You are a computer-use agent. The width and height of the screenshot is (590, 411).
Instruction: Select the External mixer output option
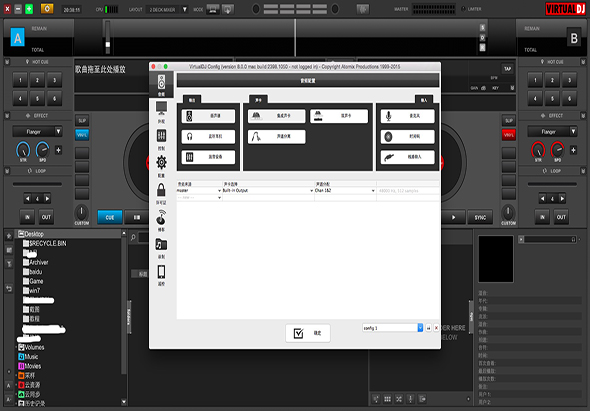click(208, 157)
